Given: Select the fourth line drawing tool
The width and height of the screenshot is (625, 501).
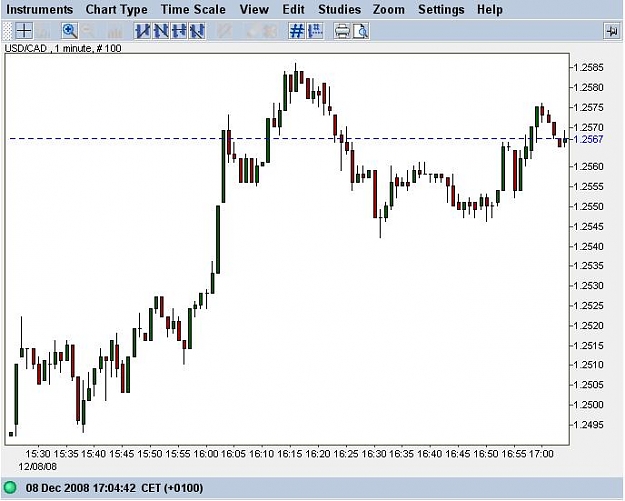Looking at the screenshot, I should (x=197, y=31).
